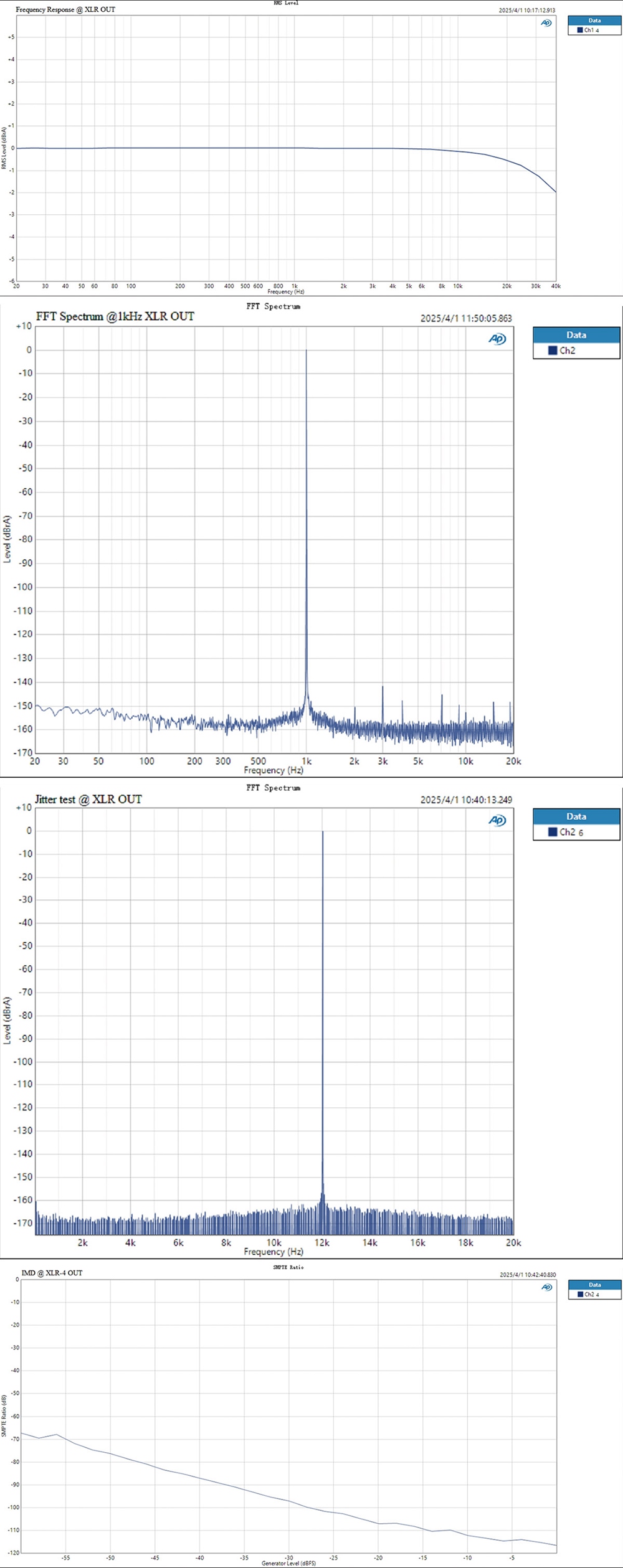Screen dimensions: 623x1568
Task: Click the AP logo on Frequency Response graph
Action: pos(546,23)
